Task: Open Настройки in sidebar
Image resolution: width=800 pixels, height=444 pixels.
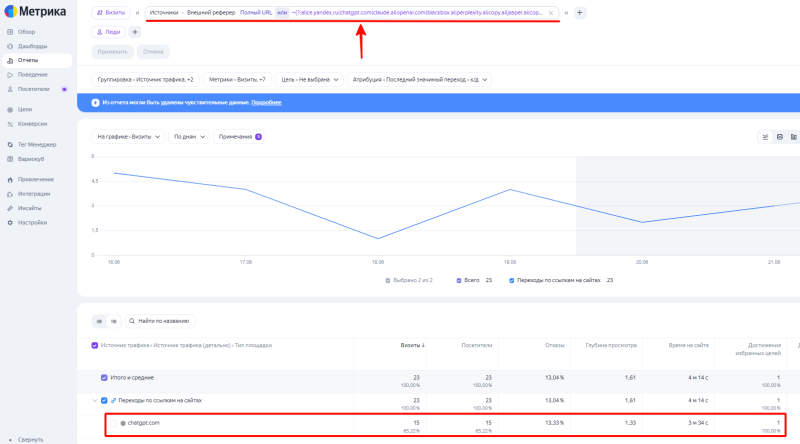Action: 32,223
